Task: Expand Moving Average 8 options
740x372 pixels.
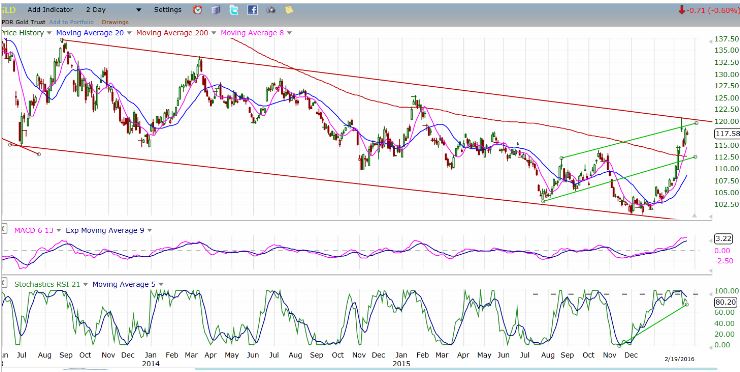Action: coord(289,33)
